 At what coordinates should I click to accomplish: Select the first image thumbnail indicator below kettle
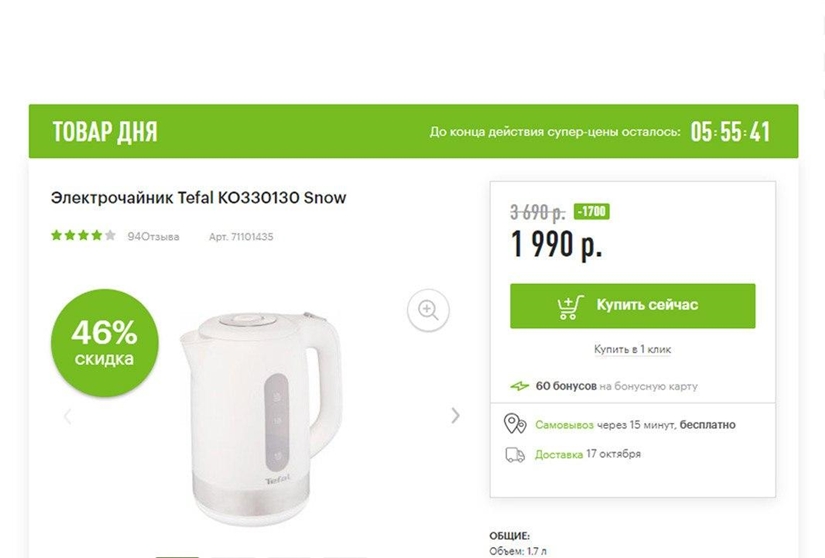point(177,555)
